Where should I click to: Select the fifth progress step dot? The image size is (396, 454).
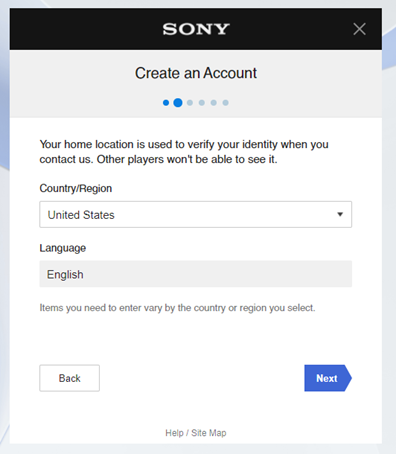214,103
